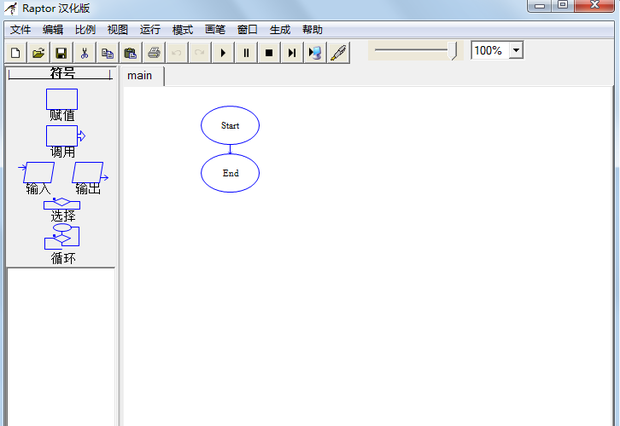Screen dimensions: 620x426
Task: Open a file with the folder icon
Action: pyautogui.click(x=38, y=53)
